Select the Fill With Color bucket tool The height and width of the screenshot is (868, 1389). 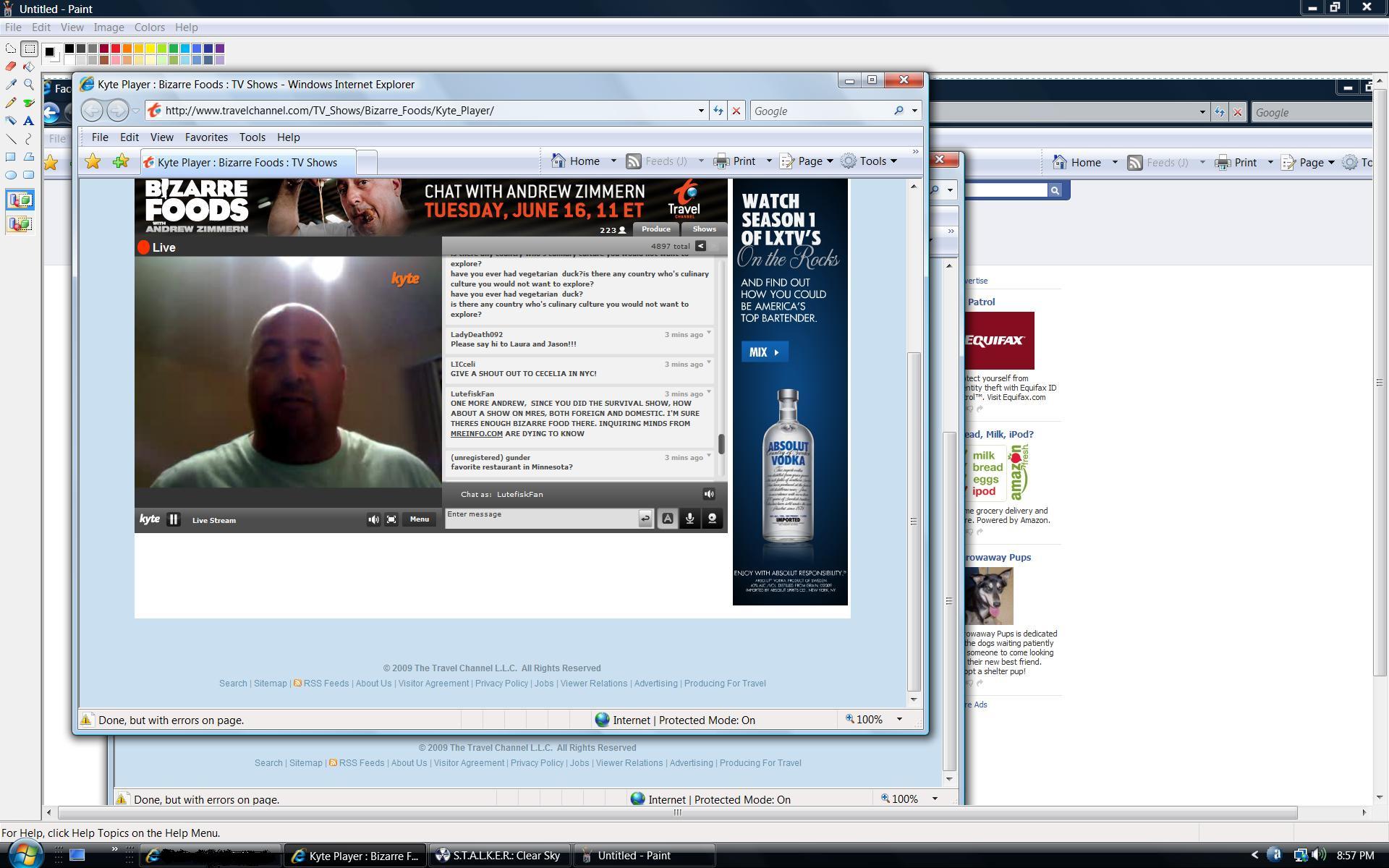pos(29,67)
